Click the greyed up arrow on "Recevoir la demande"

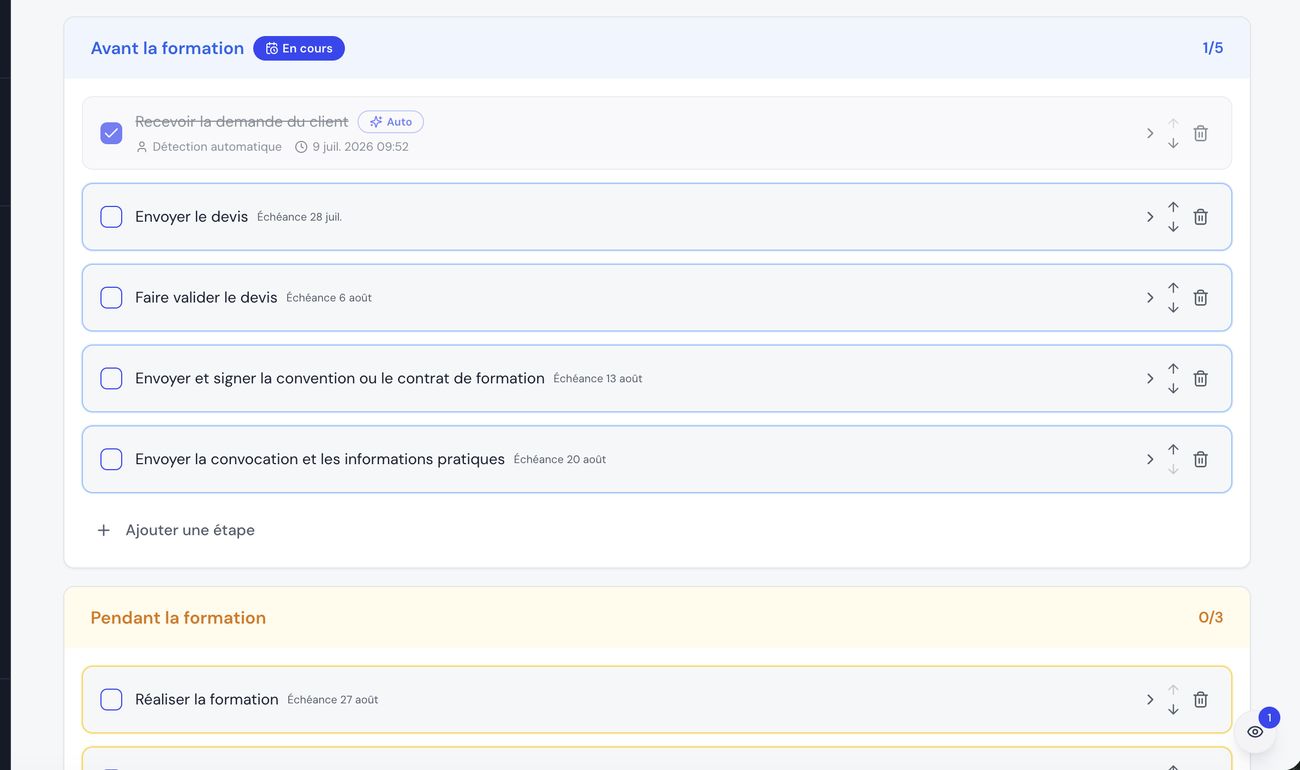click(x=1173, y=124)
